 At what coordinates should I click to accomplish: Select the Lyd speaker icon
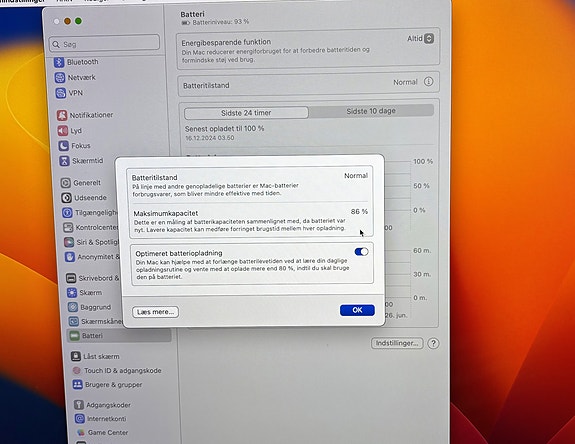(63, 131)
